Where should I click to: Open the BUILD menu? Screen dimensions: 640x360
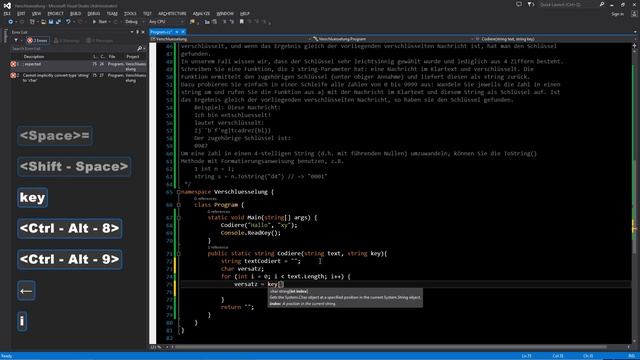76,13
